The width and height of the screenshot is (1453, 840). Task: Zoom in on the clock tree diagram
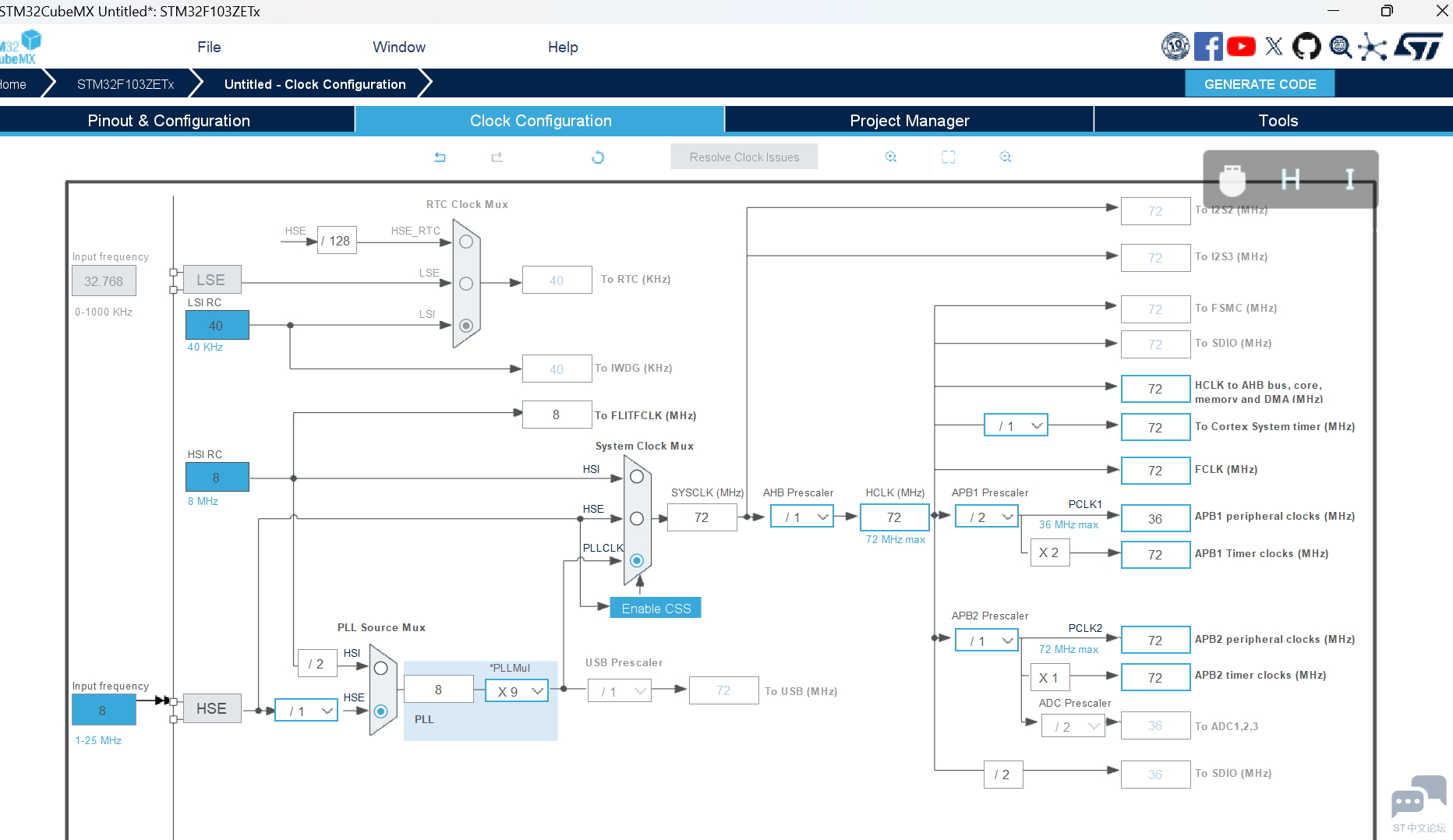pyautogui.click(x=891, y=157)
